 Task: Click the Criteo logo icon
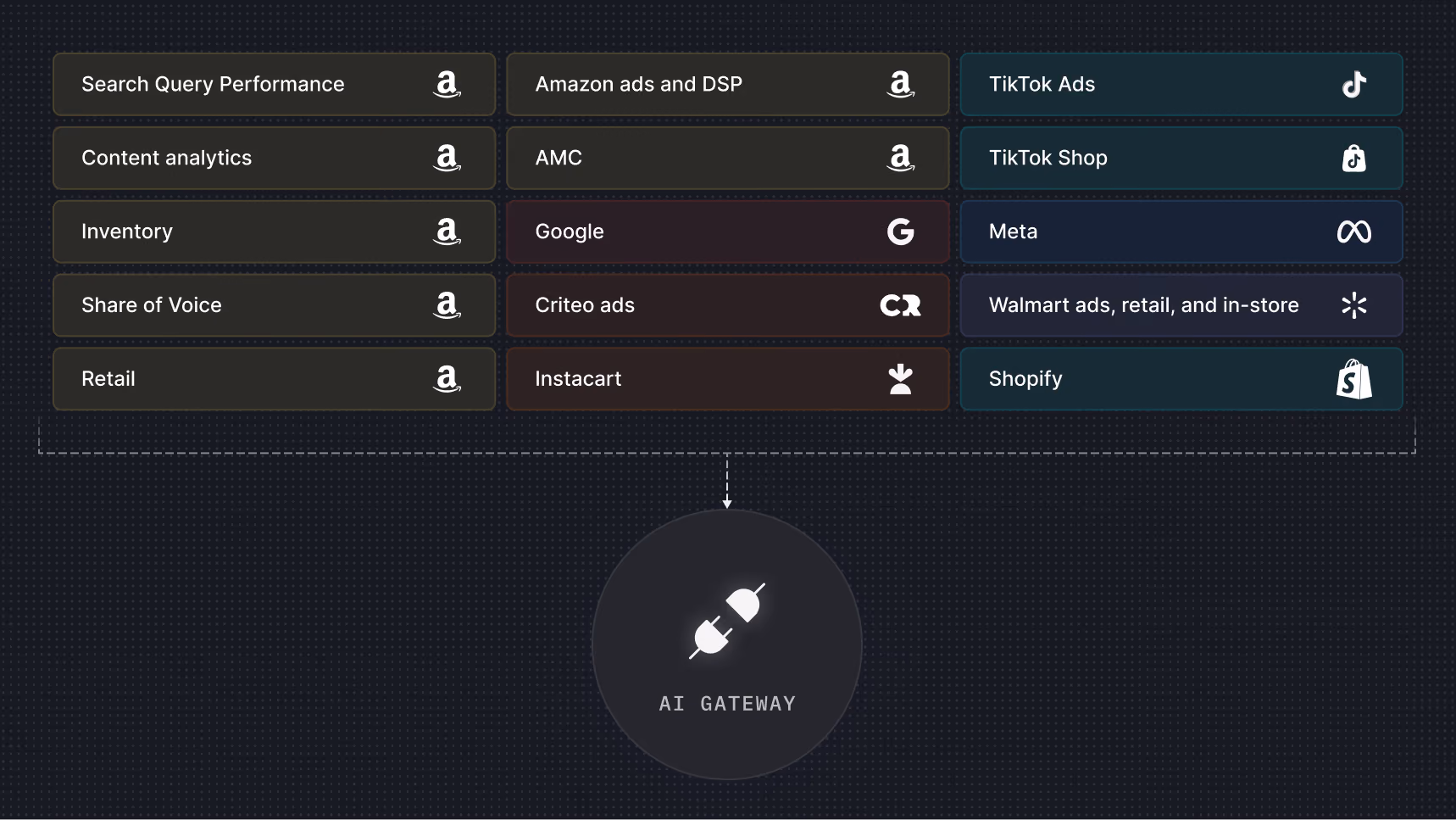pos(900,305)
